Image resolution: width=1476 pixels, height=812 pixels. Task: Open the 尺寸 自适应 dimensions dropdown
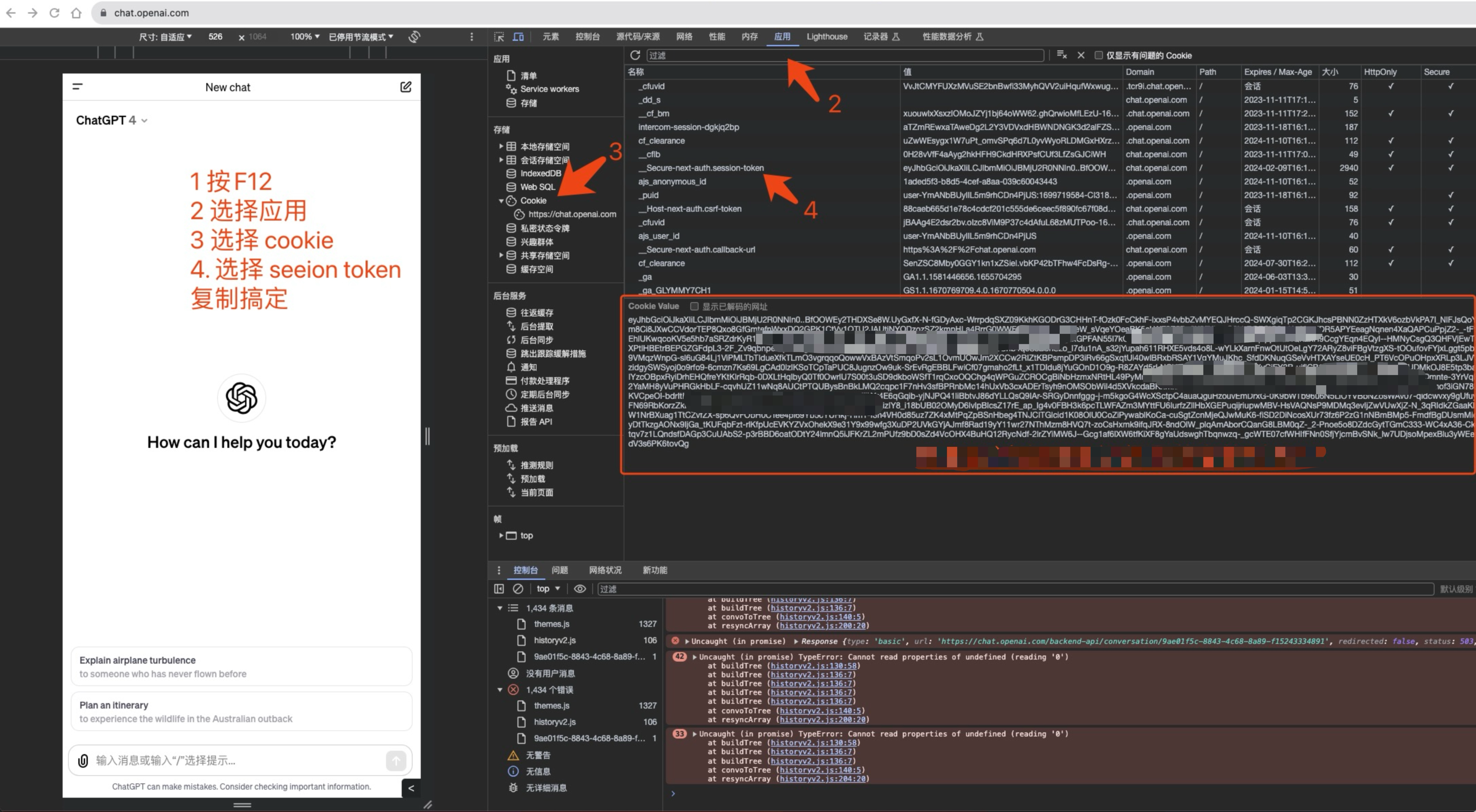point(165,37)
